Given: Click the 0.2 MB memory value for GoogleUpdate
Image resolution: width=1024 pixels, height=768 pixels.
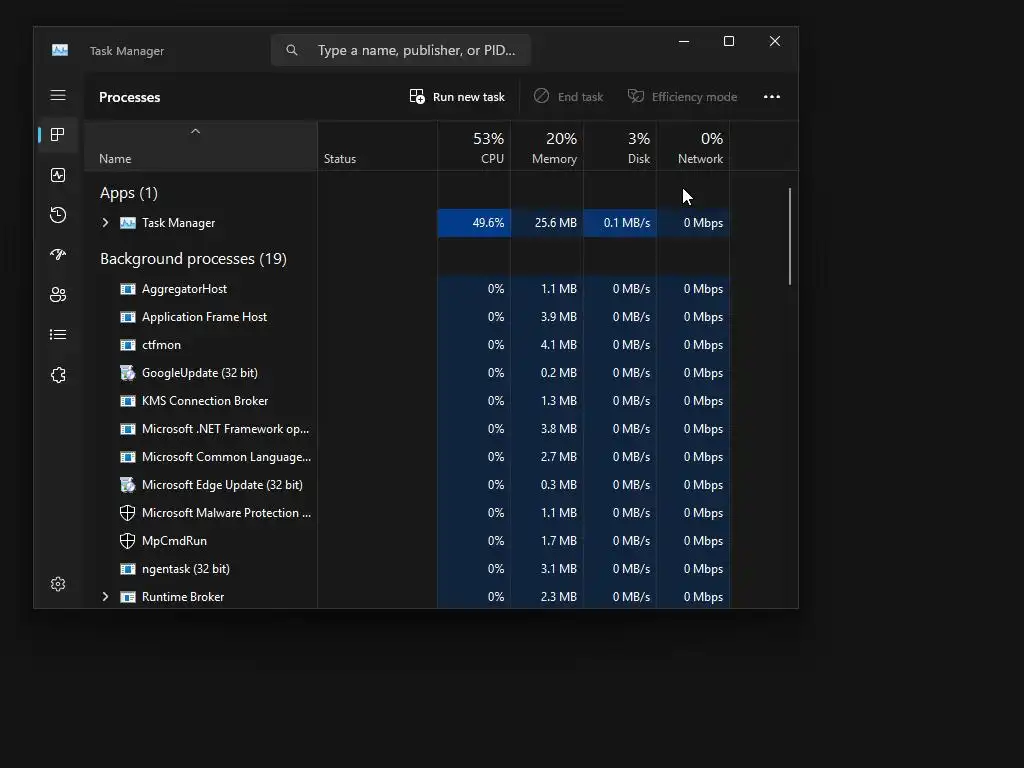Looking at the screenshot, I should pos(558,373).
